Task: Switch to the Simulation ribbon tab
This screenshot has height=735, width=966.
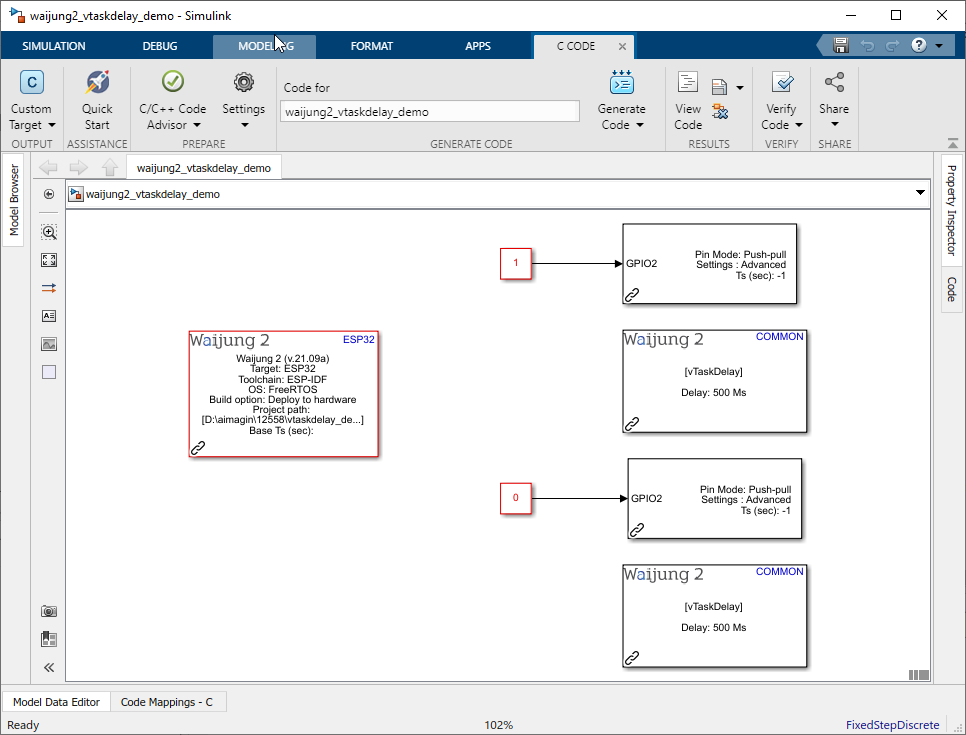Action: point(54,46)
